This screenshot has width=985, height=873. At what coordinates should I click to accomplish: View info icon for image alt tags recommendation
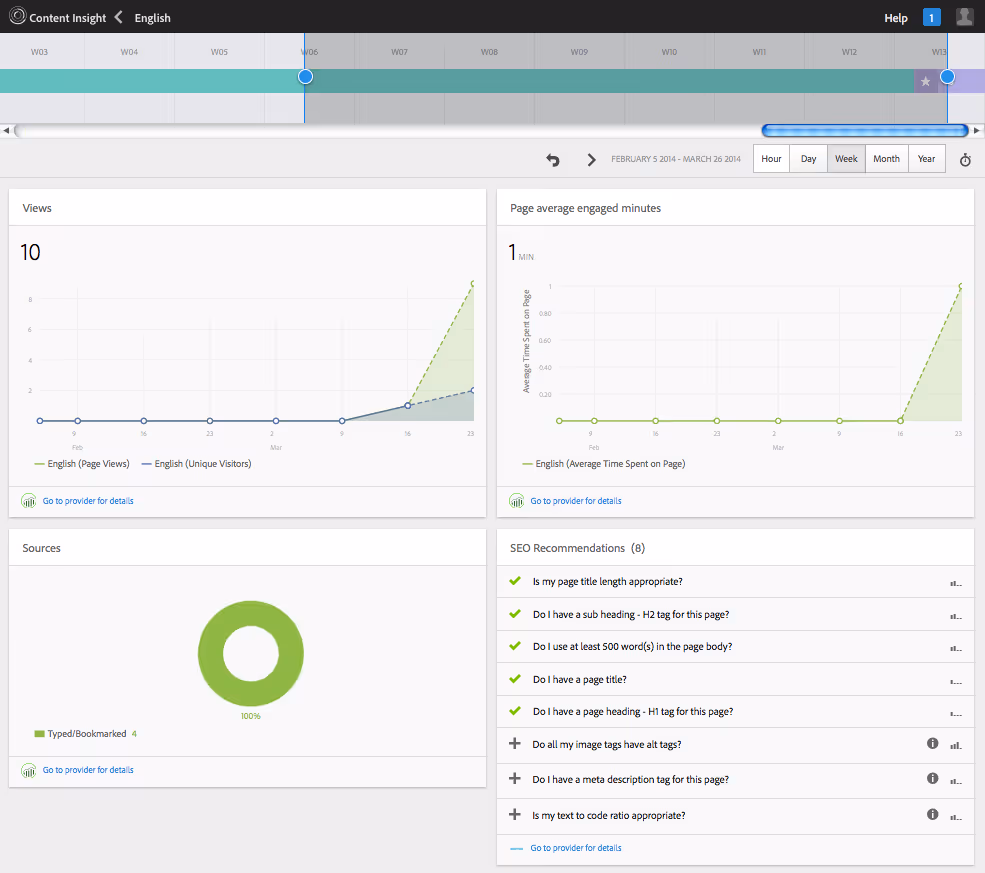click(x=932, y=745)
